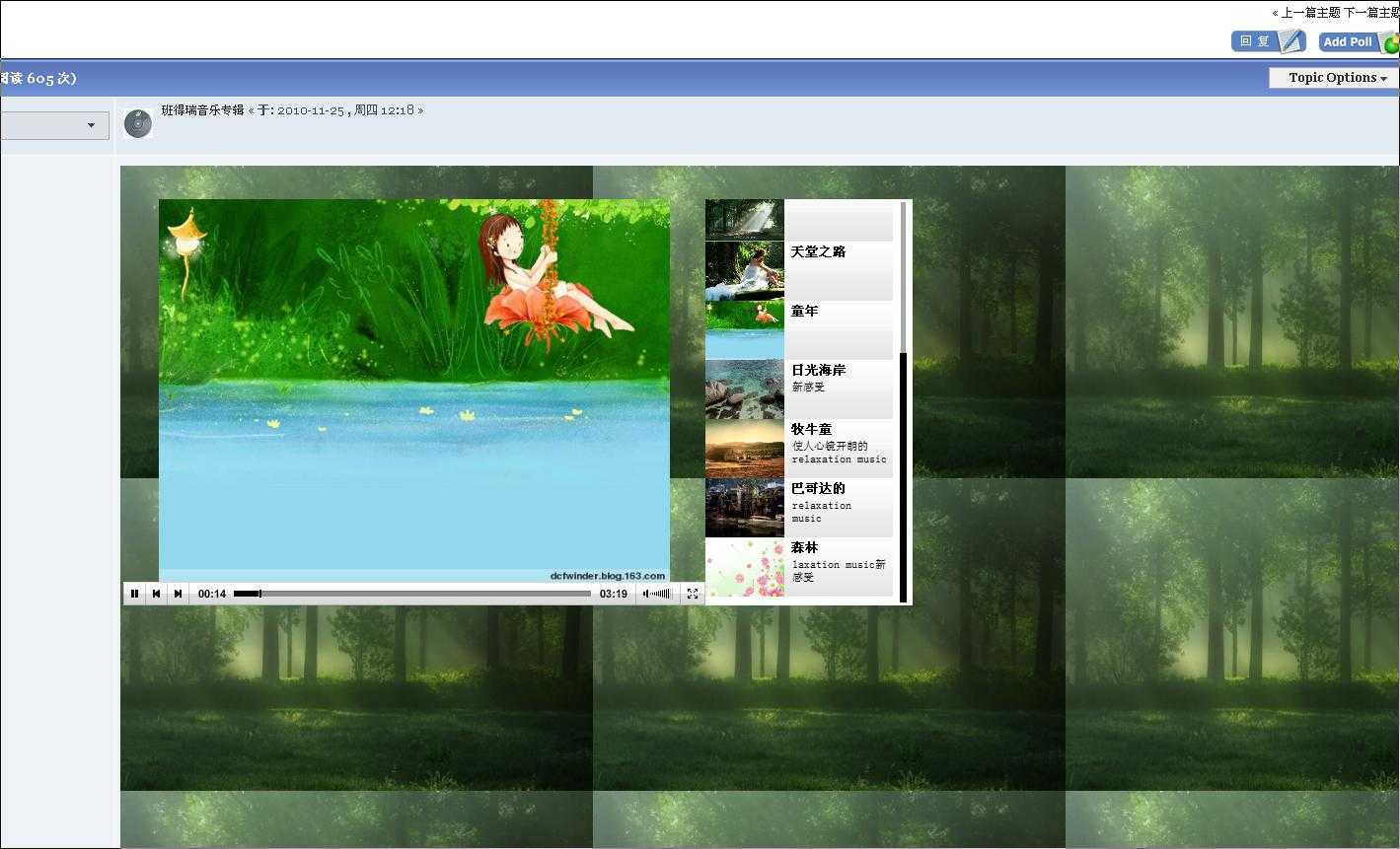
Task: Click the 日光海岸 rocks thumbnail
Action: click(x=745, y=389)
